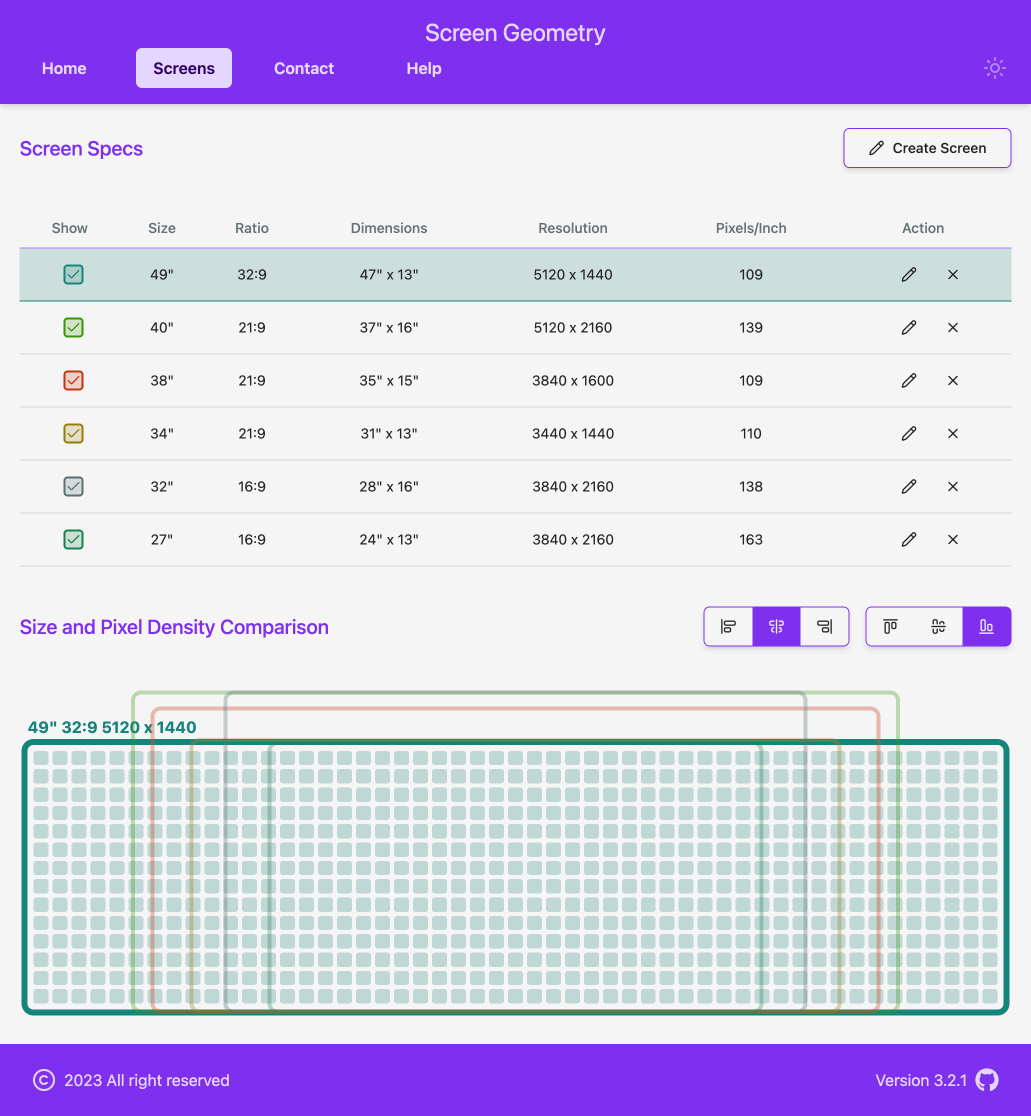Navigate to the Contact page
This screenshot has width=1031, height=1116.
coord(303,68)
